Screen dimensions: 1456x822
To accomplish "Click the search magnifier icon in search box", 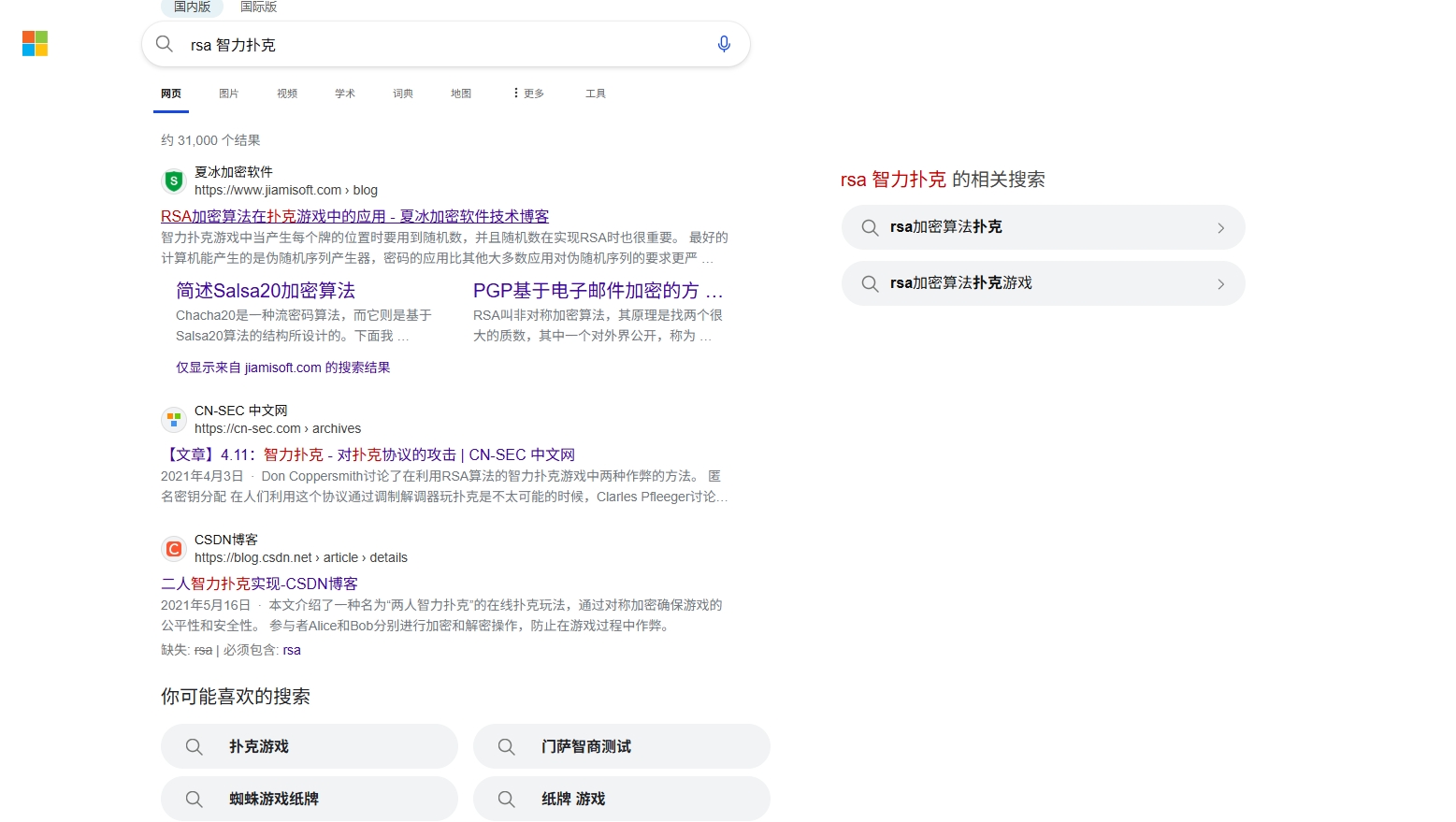I will click(165, 44).
